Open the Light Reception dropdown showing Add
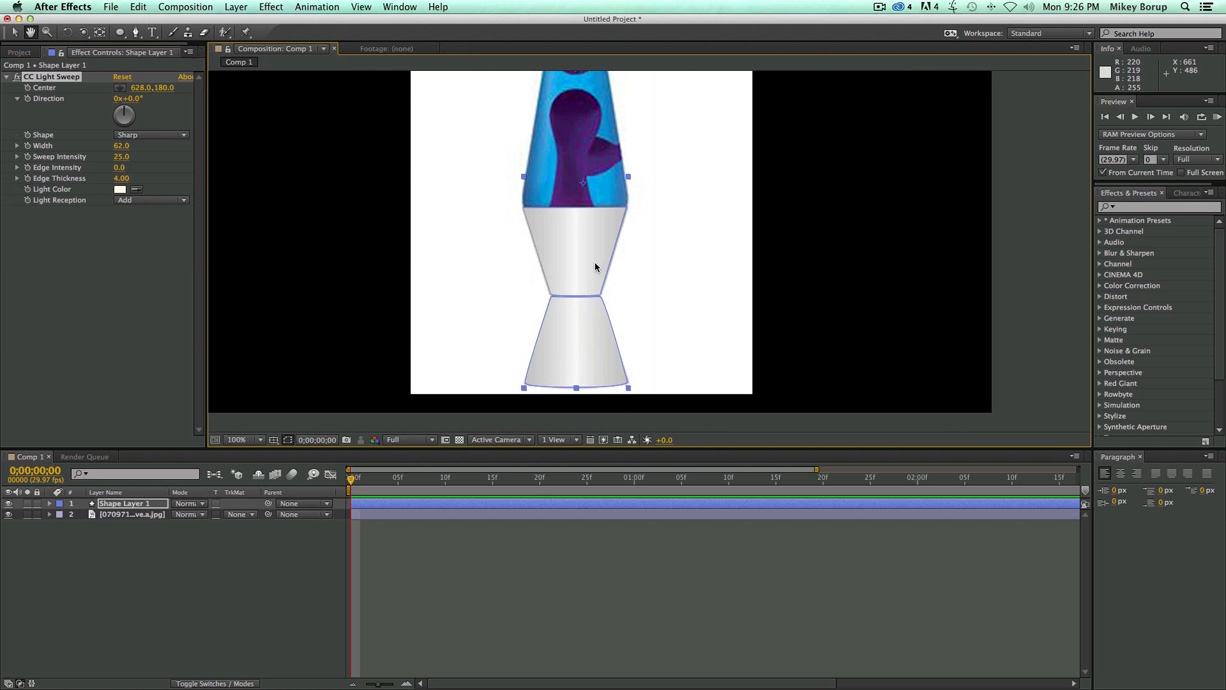1226x690 pixels. [x=151, y=199]
